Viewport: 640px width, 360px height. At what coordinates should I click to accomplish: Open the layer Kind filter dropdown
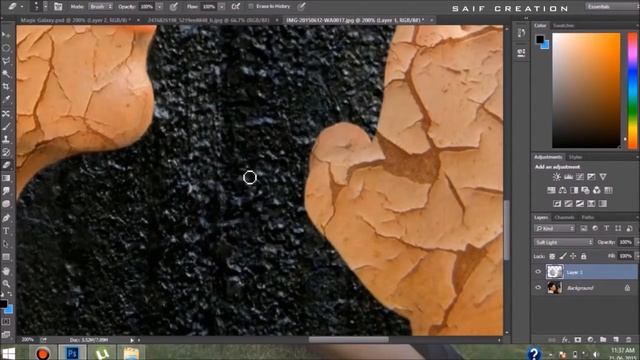pos(554,229)
